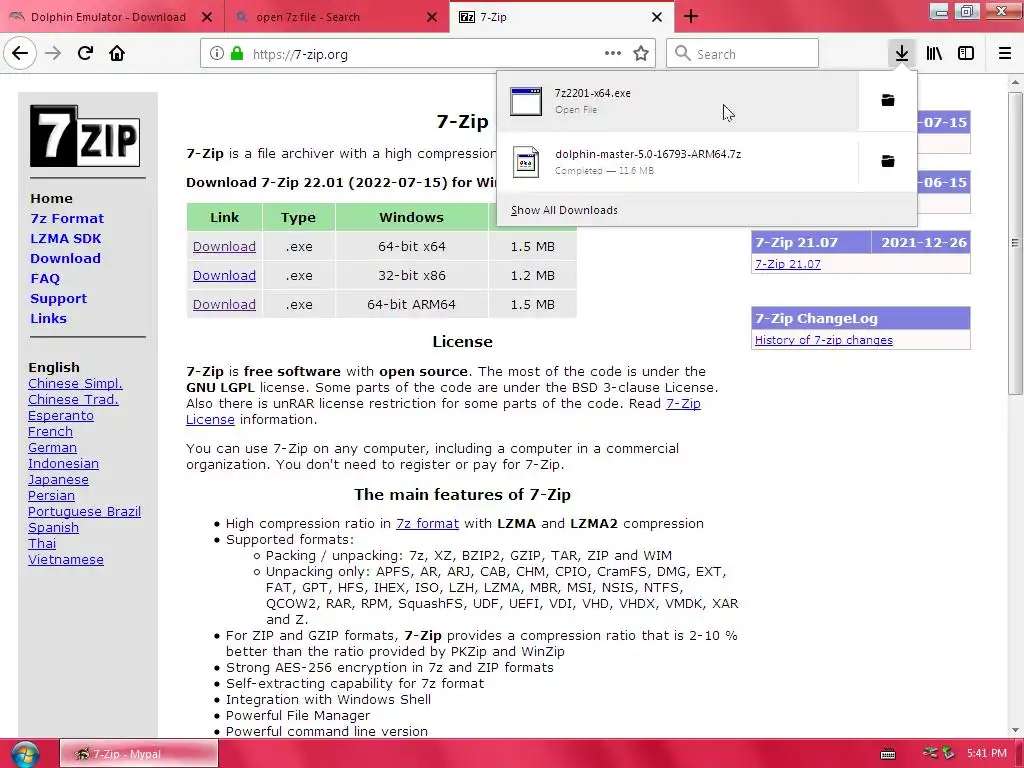The image size is (1024, 768).
Task: Open the 7-Zip 21.07 news link
Action: [x=788, y=264]
